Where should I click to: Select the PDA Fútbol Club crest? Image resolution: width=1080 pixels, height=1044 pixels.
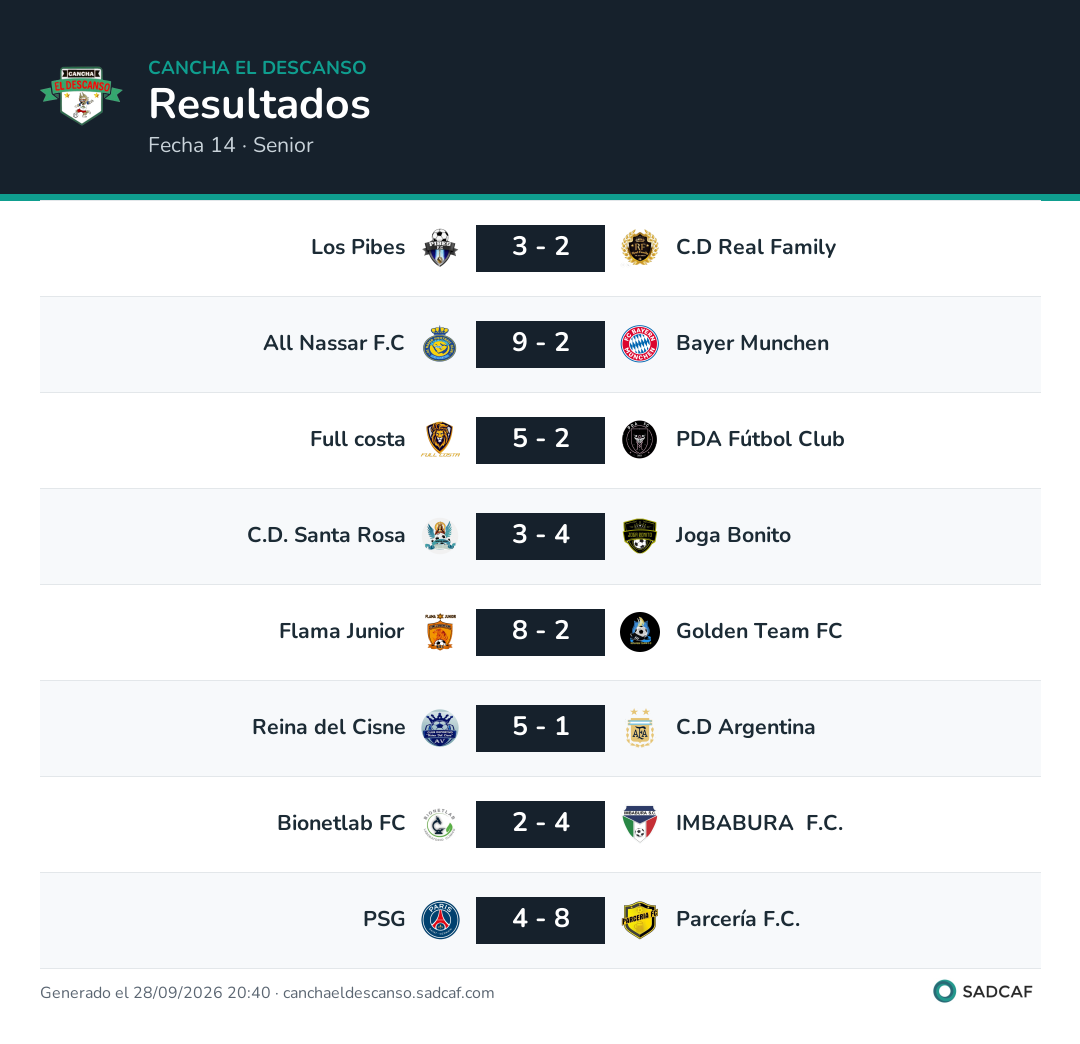tap(640, 440)
